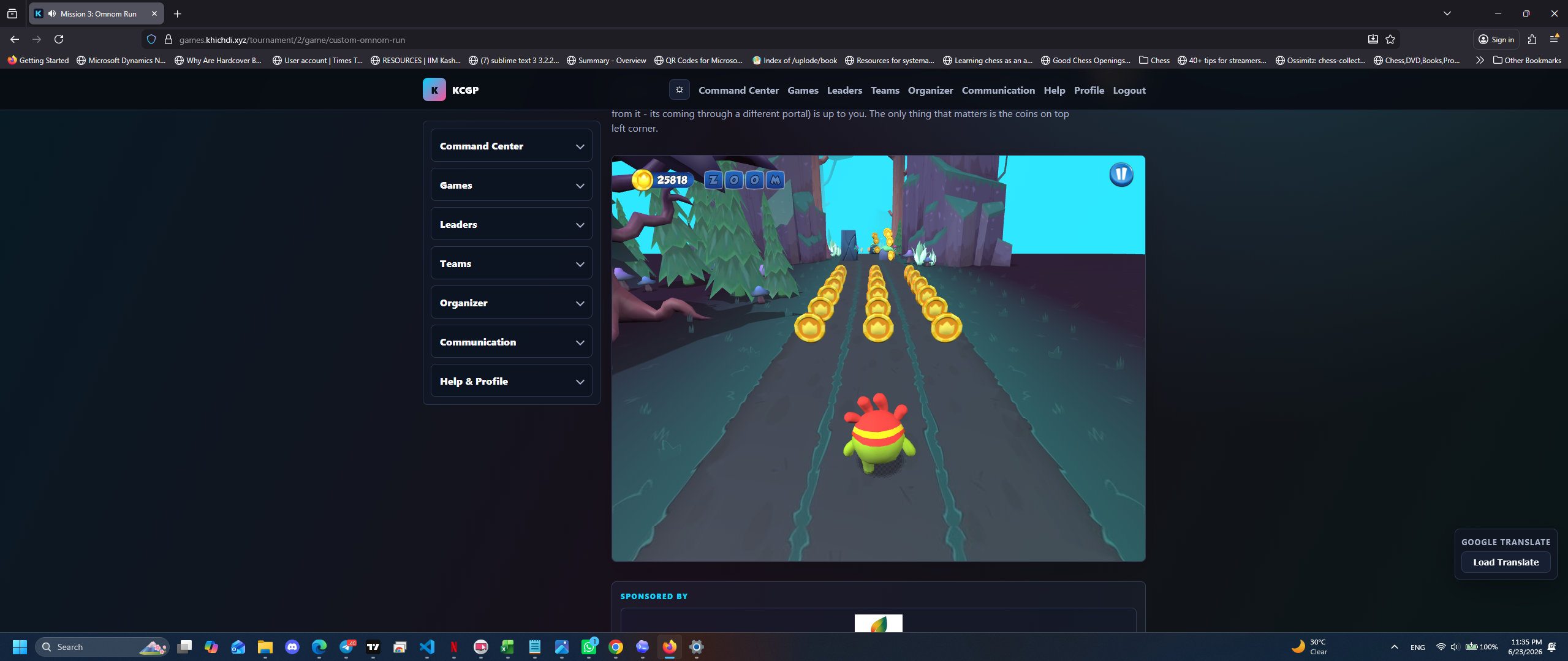Open the Chess bookmarks folder
Screen dimensions: 1568x661
click(1154, 60)
